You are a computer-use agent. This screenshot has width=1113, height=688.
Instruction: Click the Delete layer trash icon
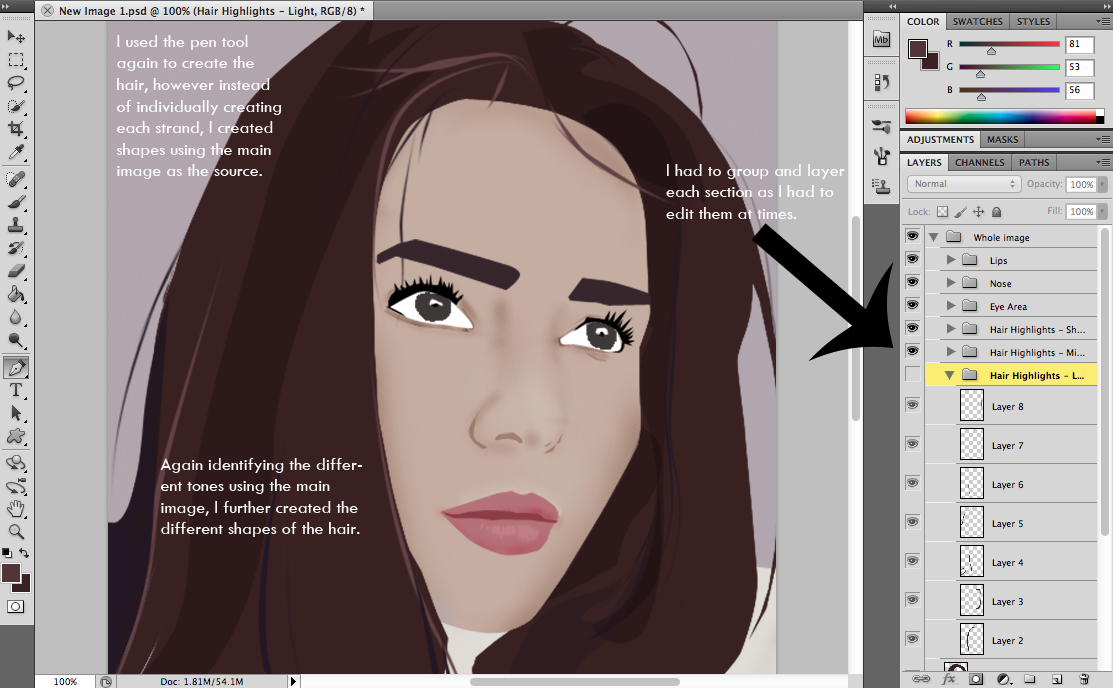pos(1083,679)
